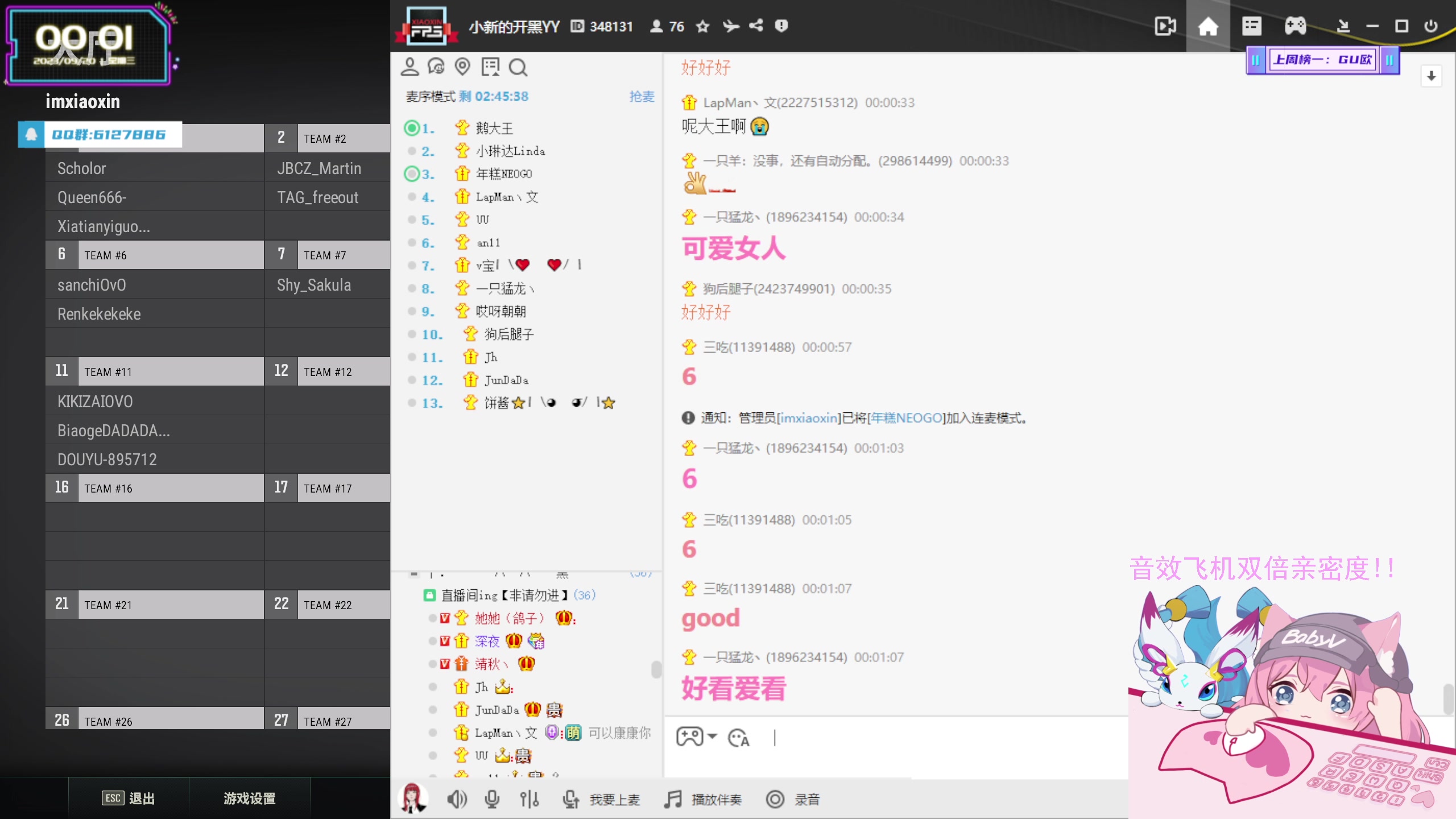Screen dimensions: 1456x819
Task: Switch to the games tab in title bar
Action: pyautogui.click(x=1296, y=26)
